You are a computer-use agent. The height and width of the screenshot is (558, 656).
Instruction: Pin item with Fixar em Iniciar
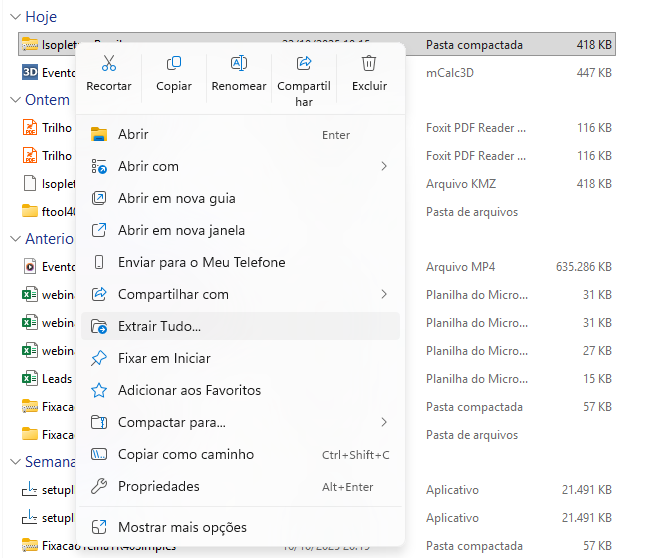pyautogui.click(x=164, y=359)
